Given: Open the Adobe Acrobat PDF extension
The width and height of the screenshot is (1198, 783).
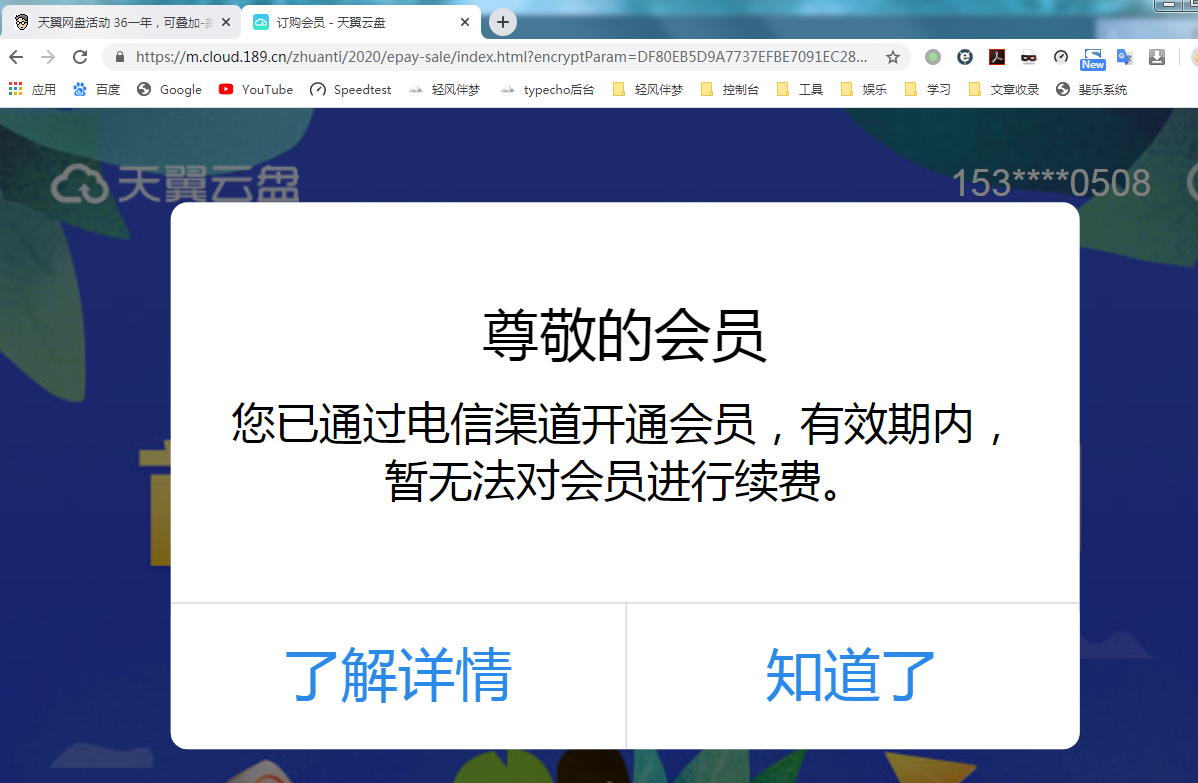Looking at the screenshot, I should point(997,57).
